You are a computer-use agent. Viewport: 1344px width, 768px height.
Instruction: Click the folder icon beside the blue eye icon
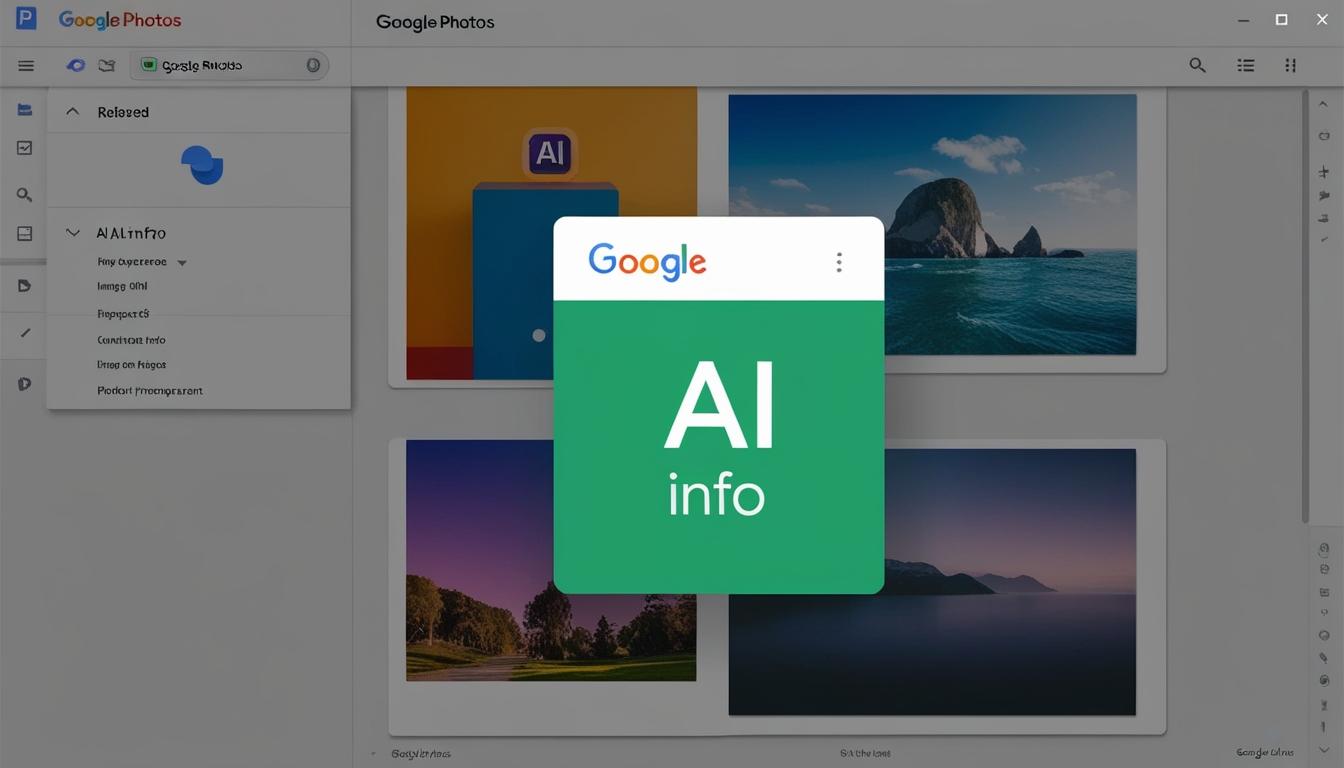click(106, 66)
